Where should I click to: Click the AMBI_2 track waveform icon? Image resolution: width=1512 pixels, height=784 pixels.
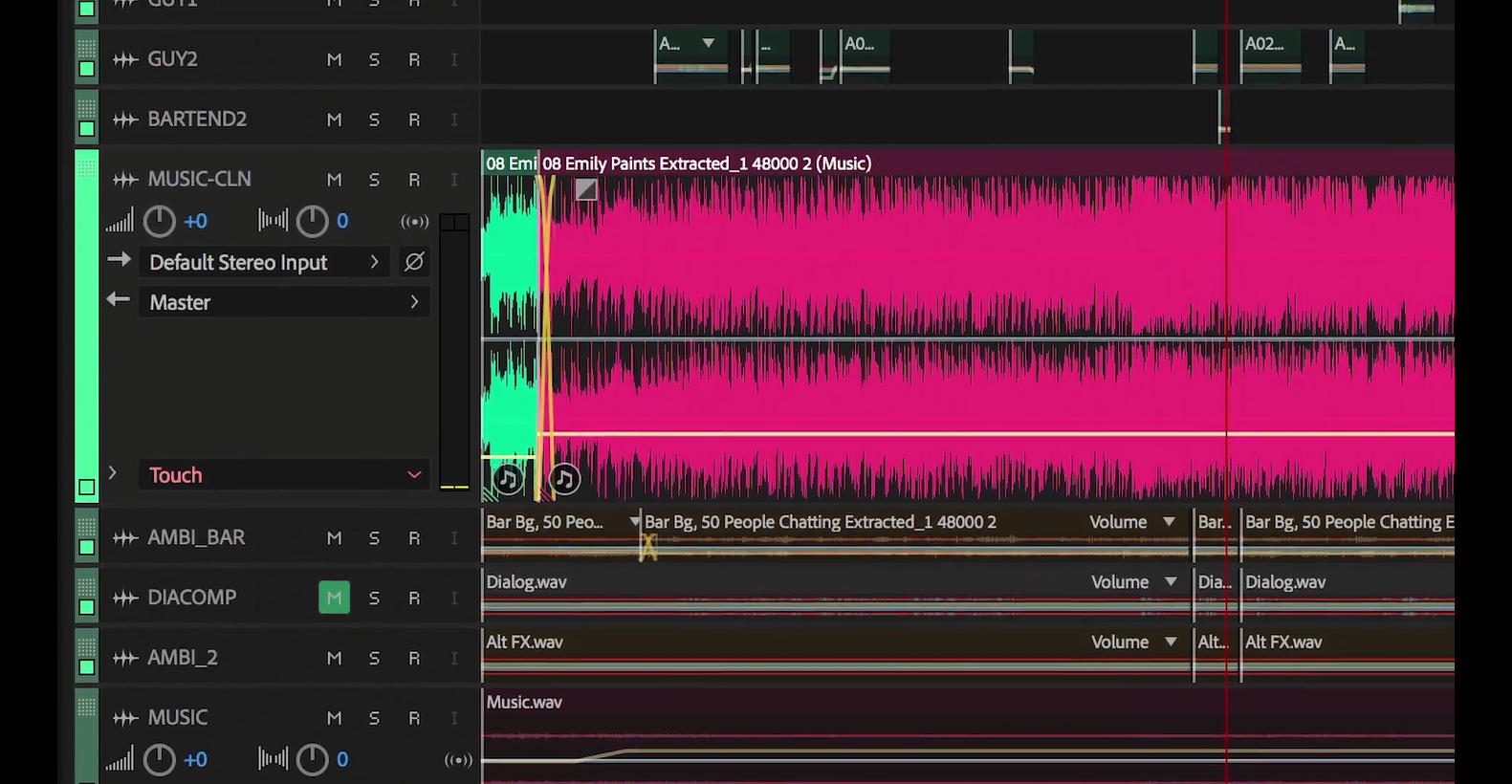125,659
